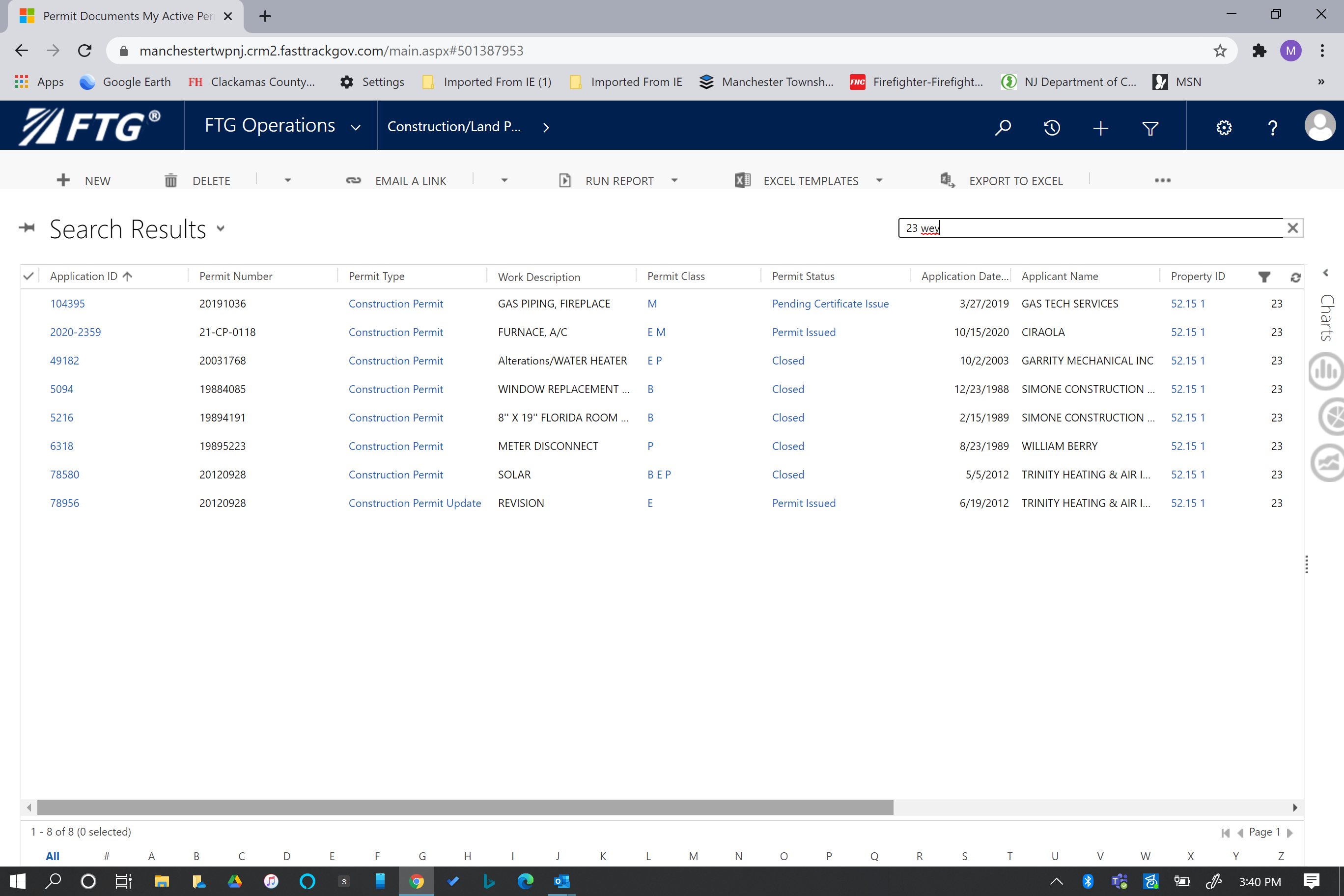Viewport: 1344px width, 896px height.
Task: Filter by letter M in alphabet bar
Action: pyautogui.click(x=693, y=855)
